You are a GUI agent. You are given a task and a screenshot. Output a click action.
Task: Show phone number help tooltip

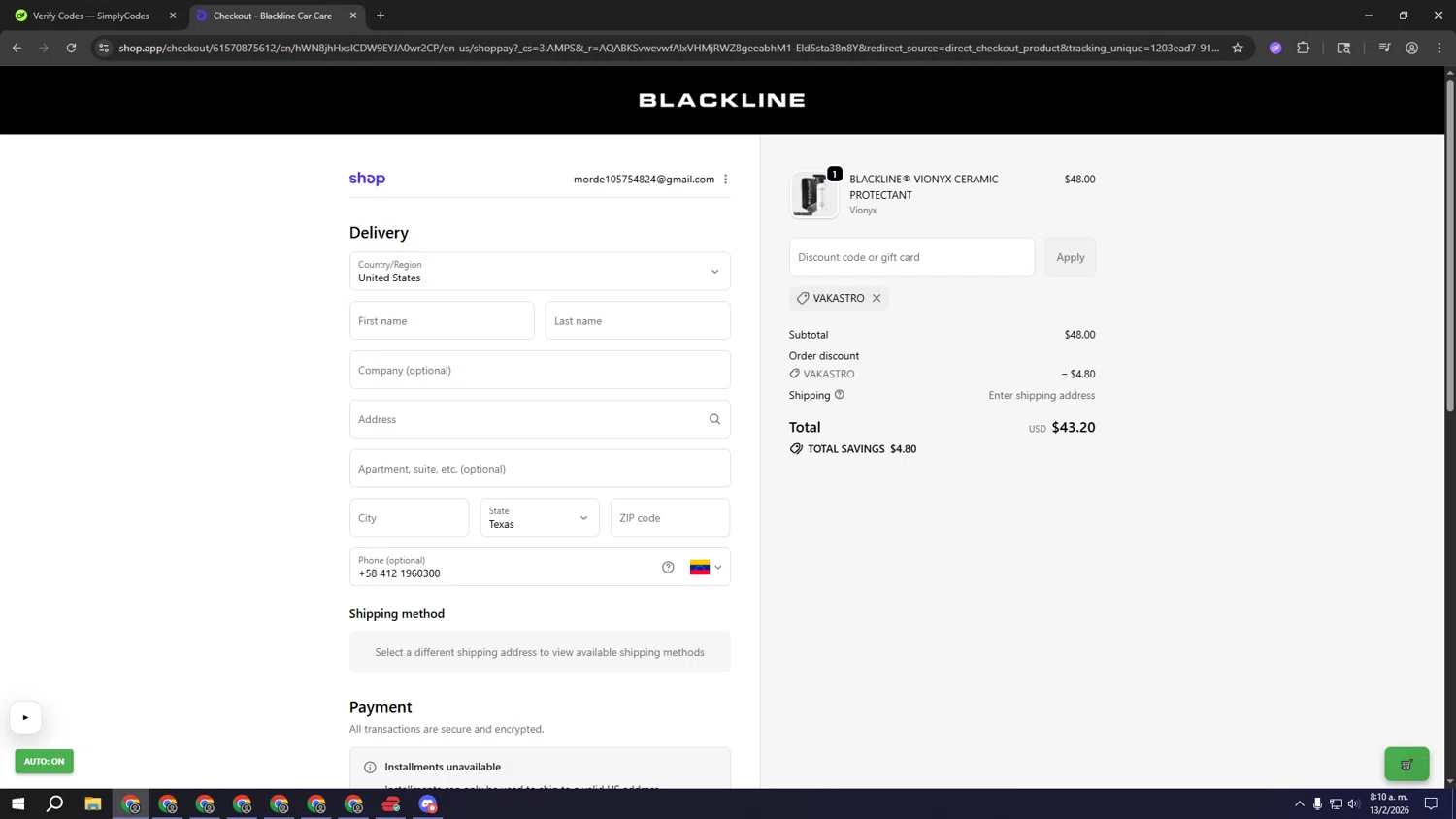(x=668, y=568)
